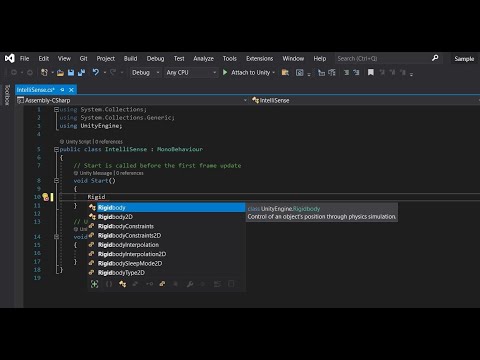This screenshot has width=480, height=360.
Task: Open the Assembly-CSharp project dropdown
Action: [x=133, y=100]
